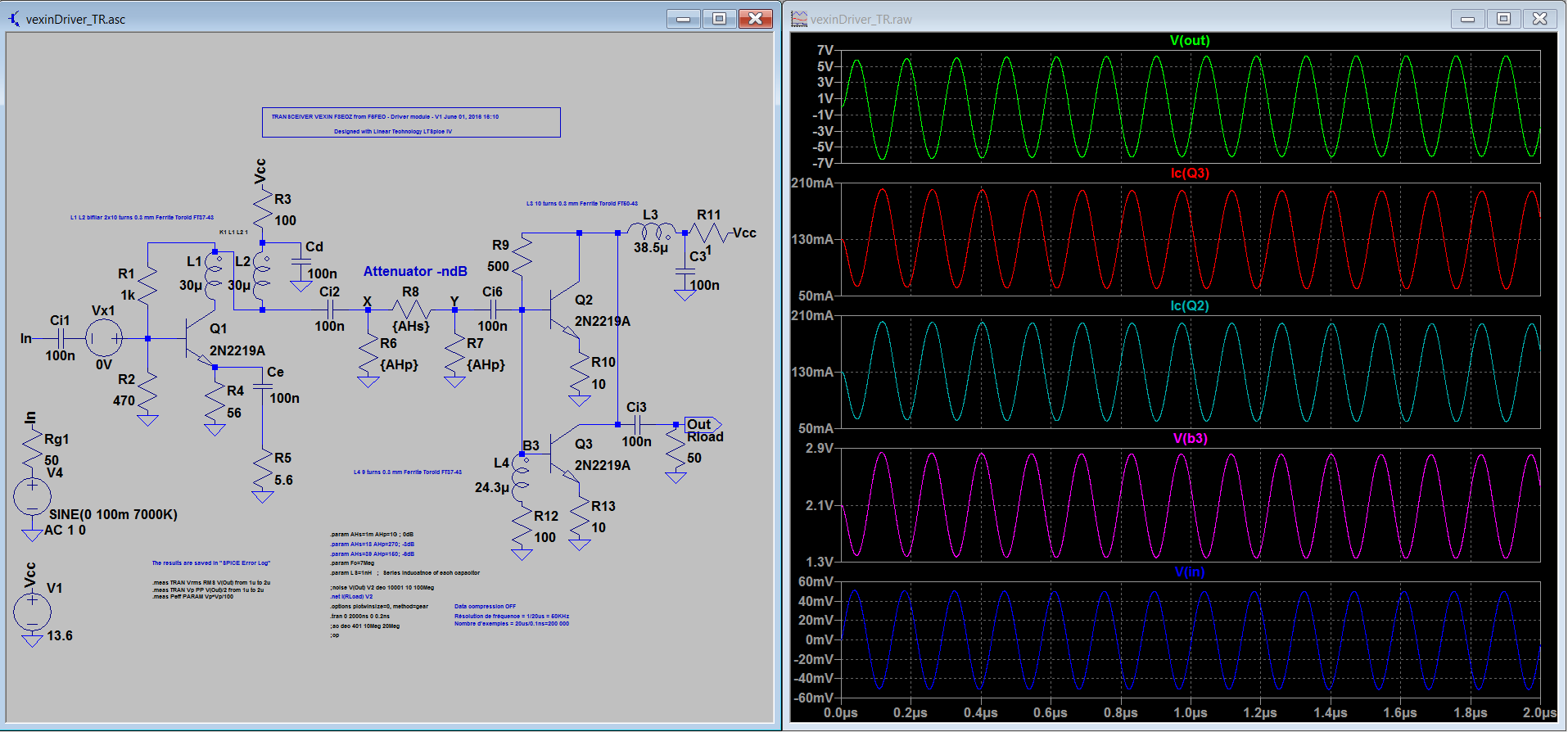
Task: Click the waveform icon in the vexinDriver_TR.raw title bar
Action: coord(799,19)
